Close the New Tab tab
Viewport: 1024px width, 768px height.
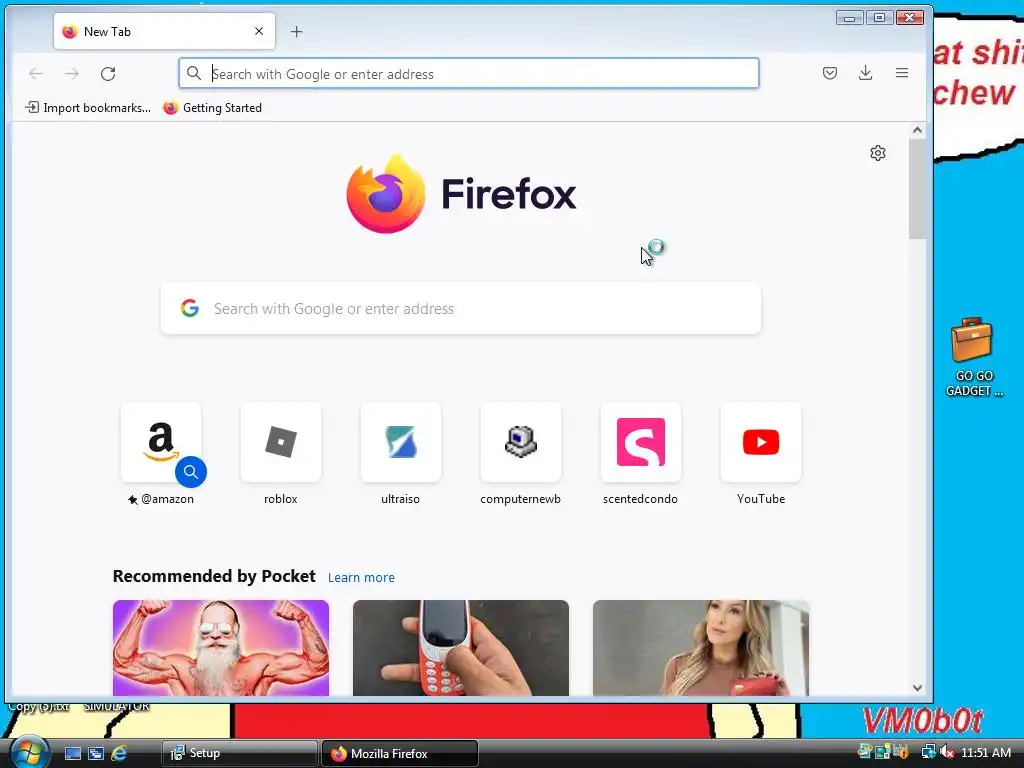click(x=259, y=31)
